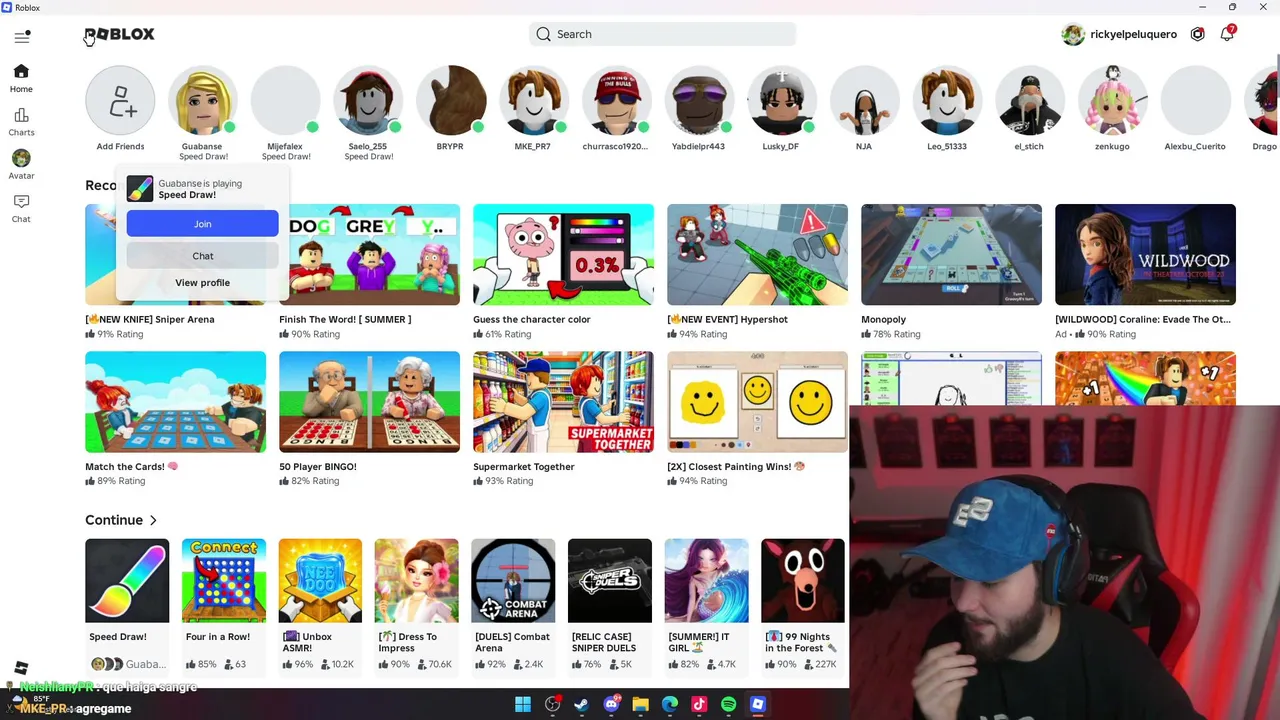Open OBS Studio from the taskbar
The height and width of the screenshot is (720, 1280).
pyautogui.click(x=552, y=705)
